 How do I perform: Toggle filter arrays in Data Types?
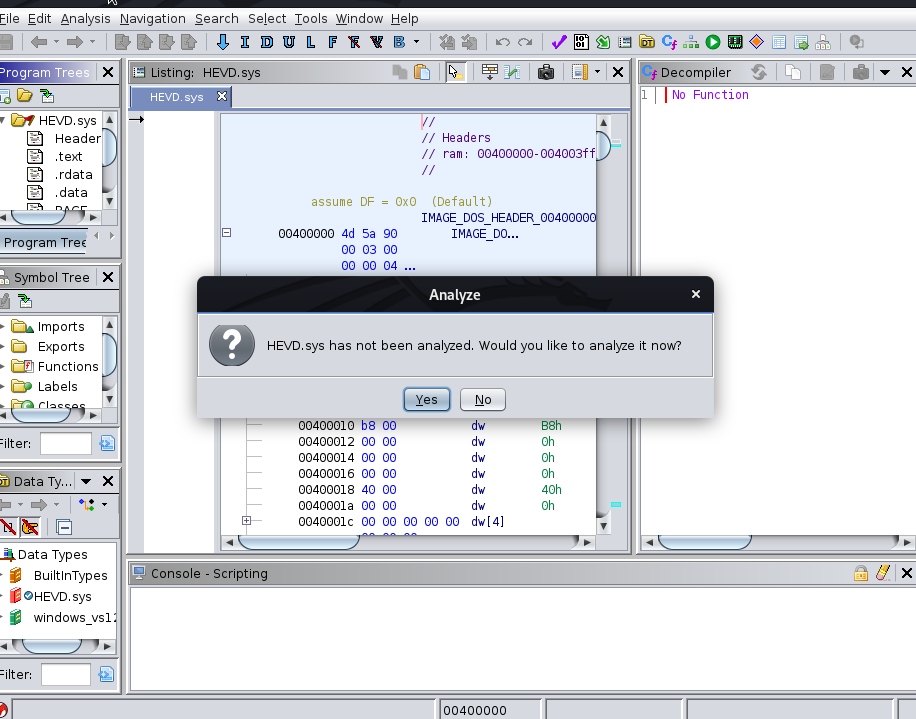pos(8,527)
